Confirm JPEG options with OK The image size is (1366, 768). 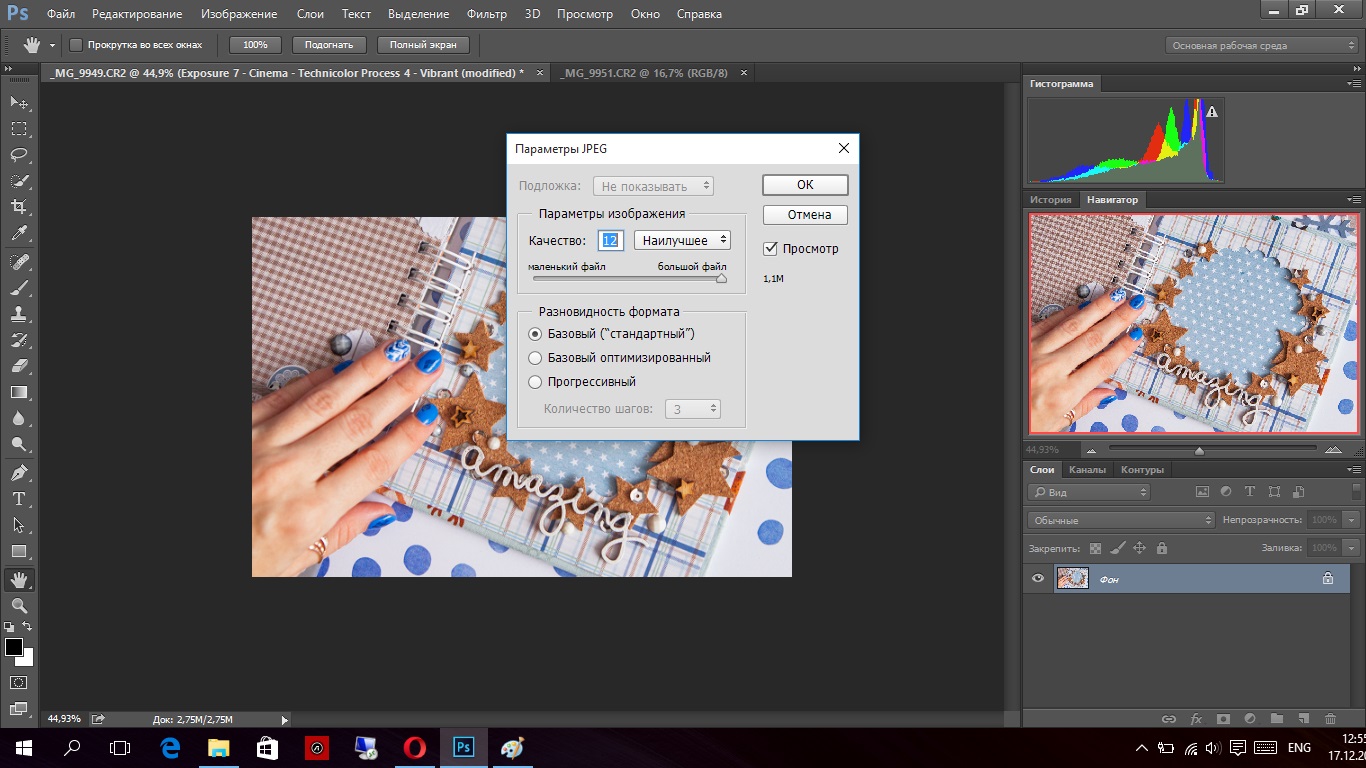(805, 185)
